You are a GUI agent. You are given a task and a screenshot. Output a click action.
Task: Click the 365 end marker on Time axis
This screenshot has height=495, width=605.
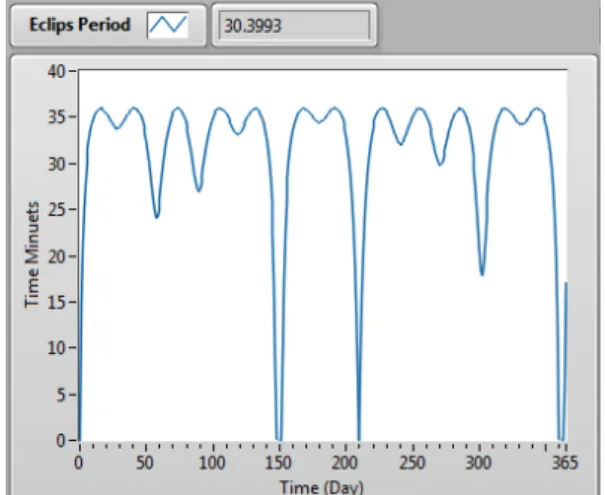click(565, 463)
